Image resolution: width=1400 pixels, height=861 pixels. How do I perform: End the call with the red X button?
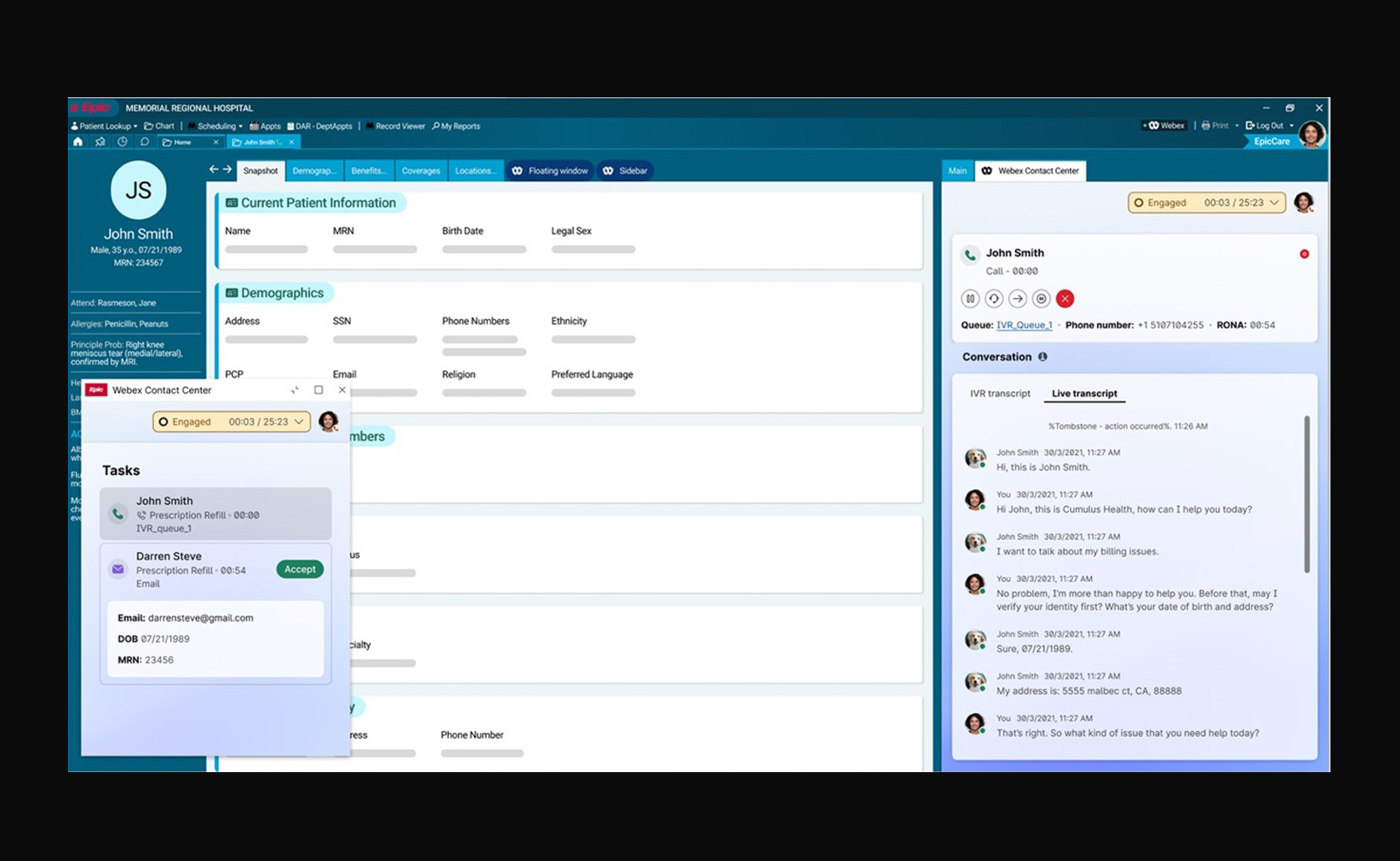click(x=1065, y=299)
